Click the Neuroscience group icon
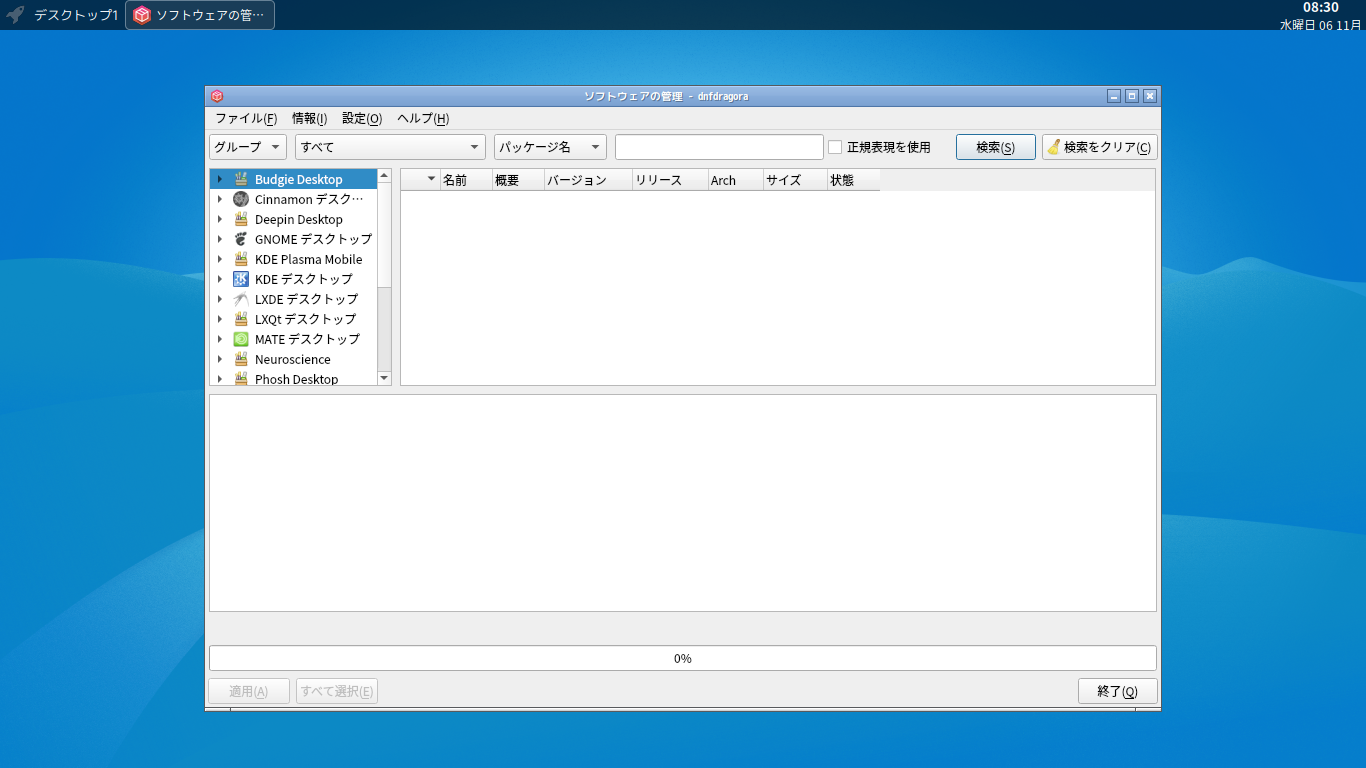This screenshot has width=1366, height=768. coord(241,359)
